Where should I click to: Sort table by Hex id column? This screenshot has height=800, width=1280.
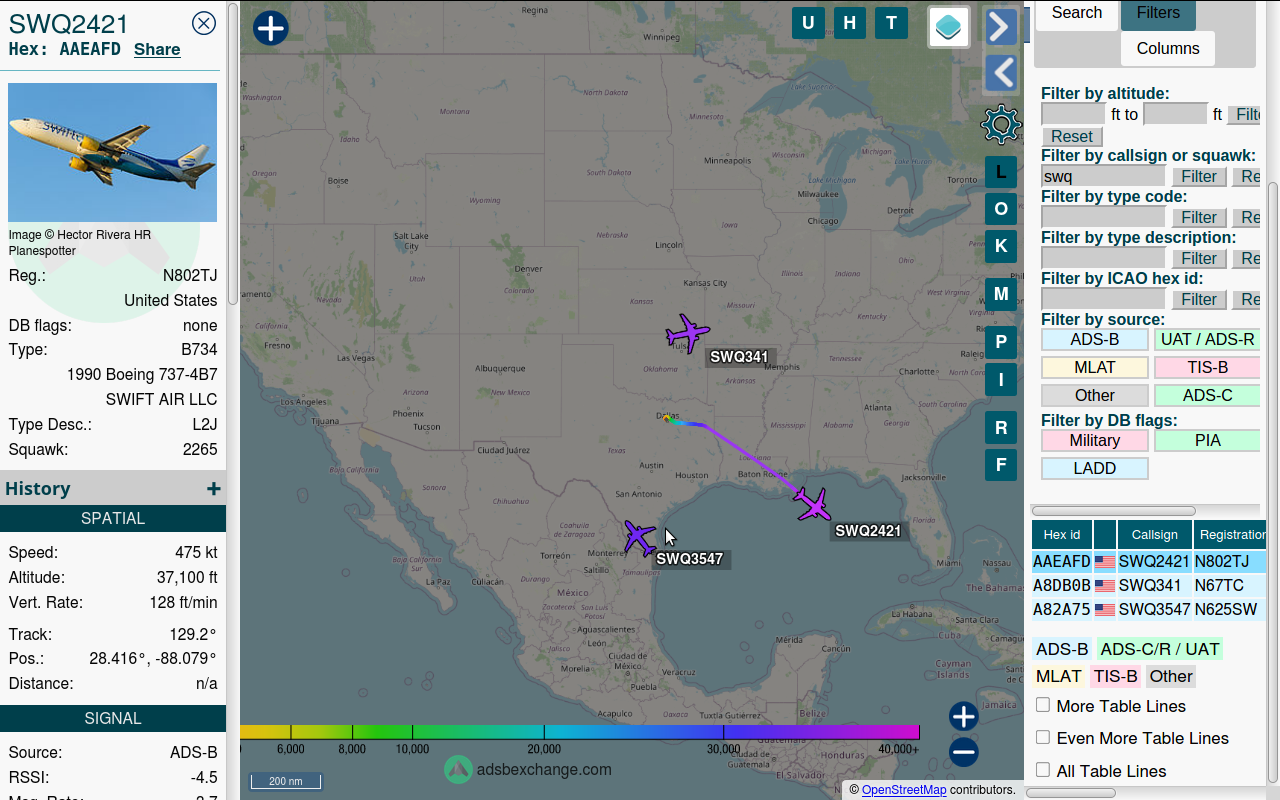[1062, 535]
